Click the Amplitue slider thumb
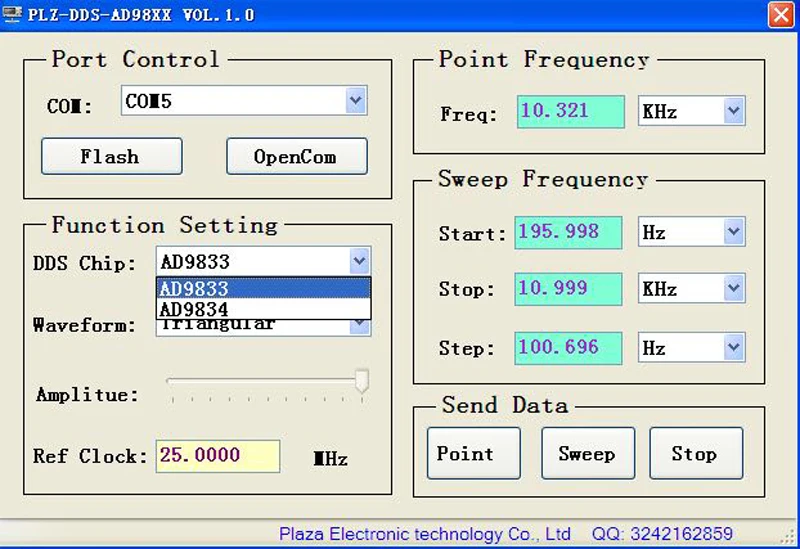 362,381
